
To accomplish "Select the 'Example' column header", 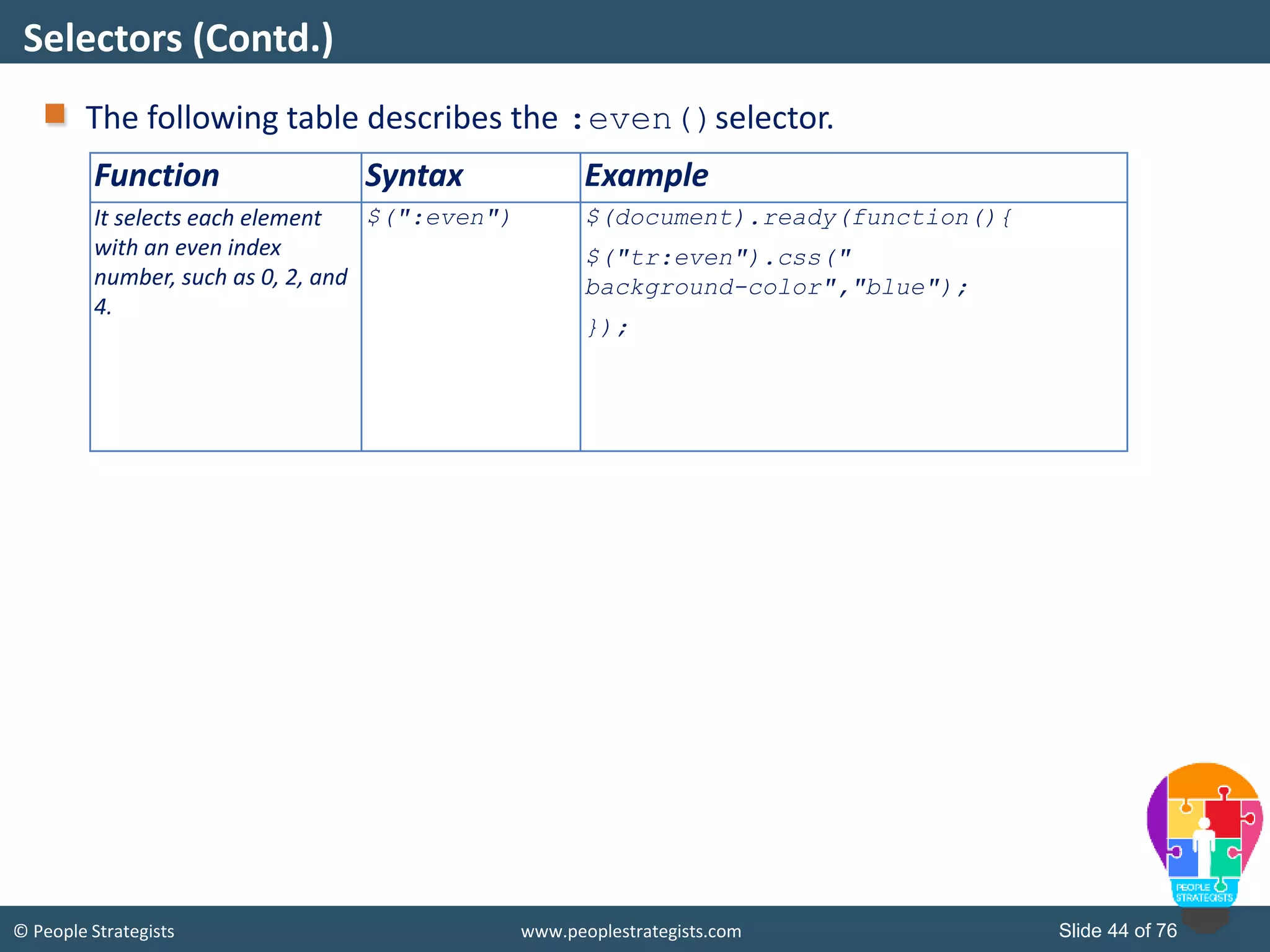I will click(x=646, y=175).
